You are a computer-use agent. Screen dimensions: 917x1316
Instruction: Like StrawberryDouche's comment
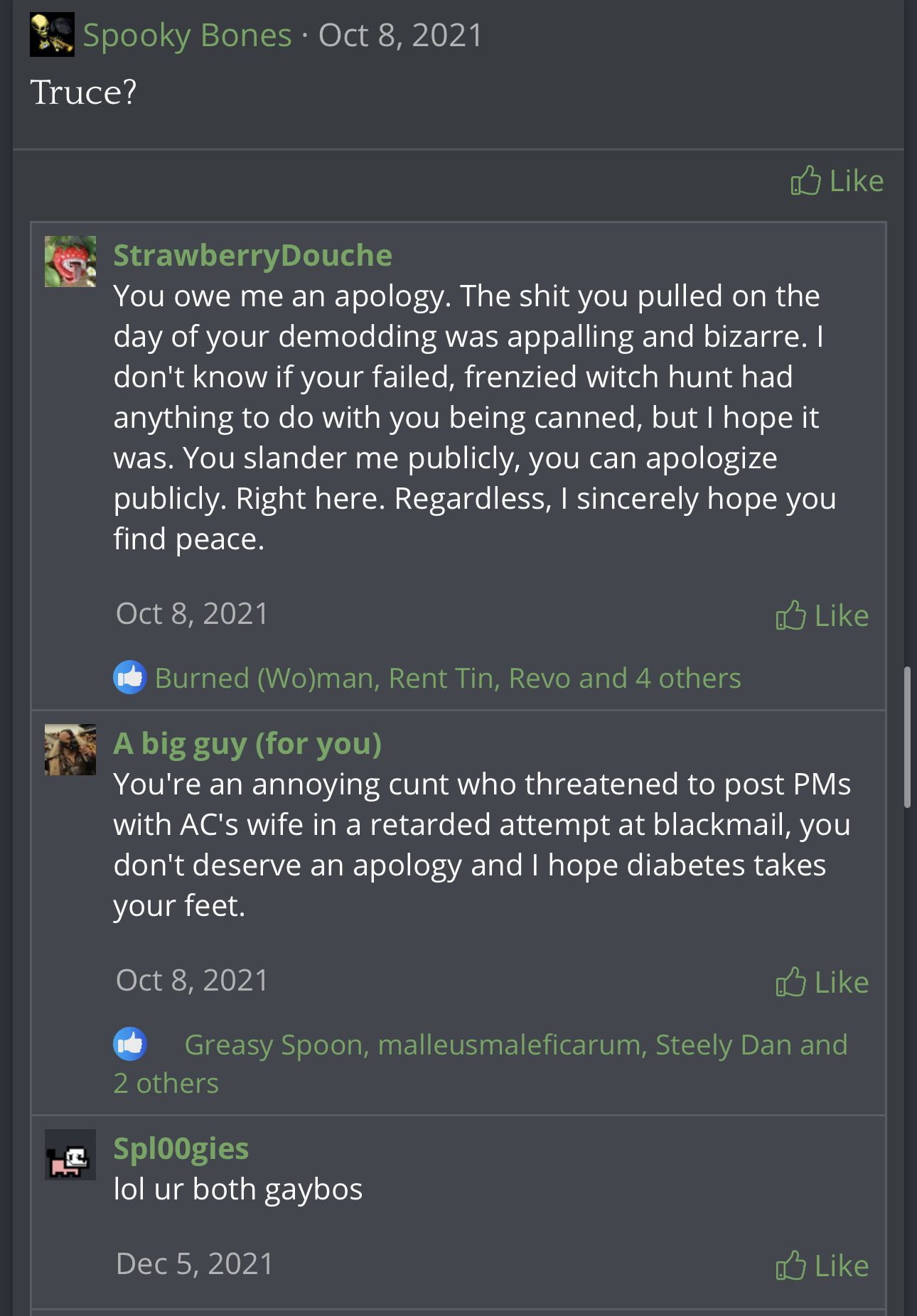822,615
